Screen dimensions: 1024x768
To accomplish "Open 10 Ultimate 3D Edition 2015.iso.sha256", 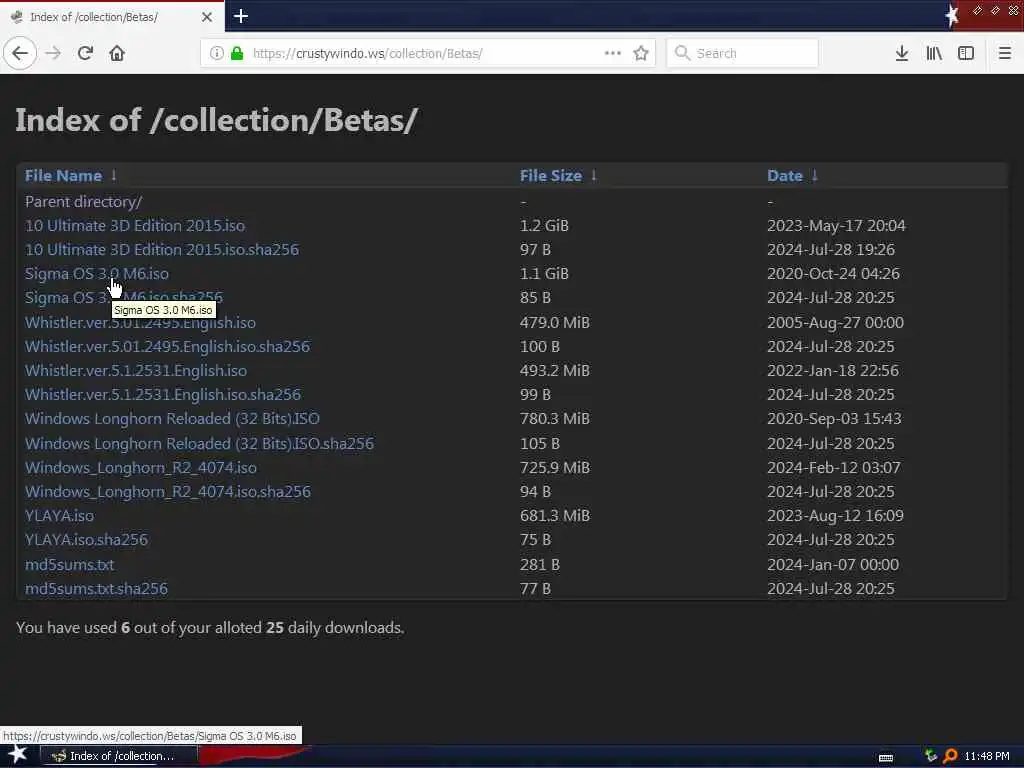I will 162,249.
